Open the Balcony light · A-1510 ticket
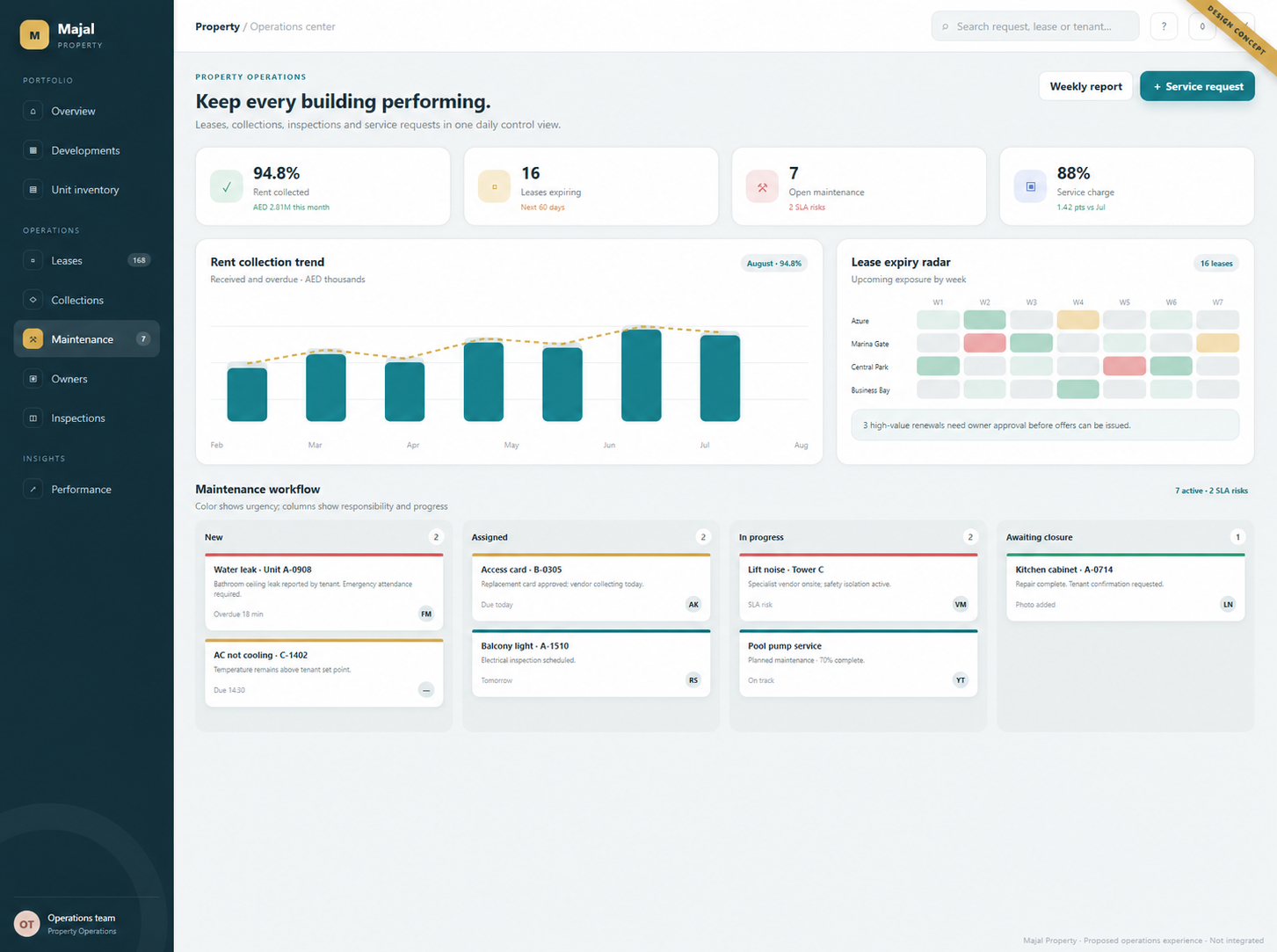The width and height of the screenshot is (1277, 952). pos(591,663)
